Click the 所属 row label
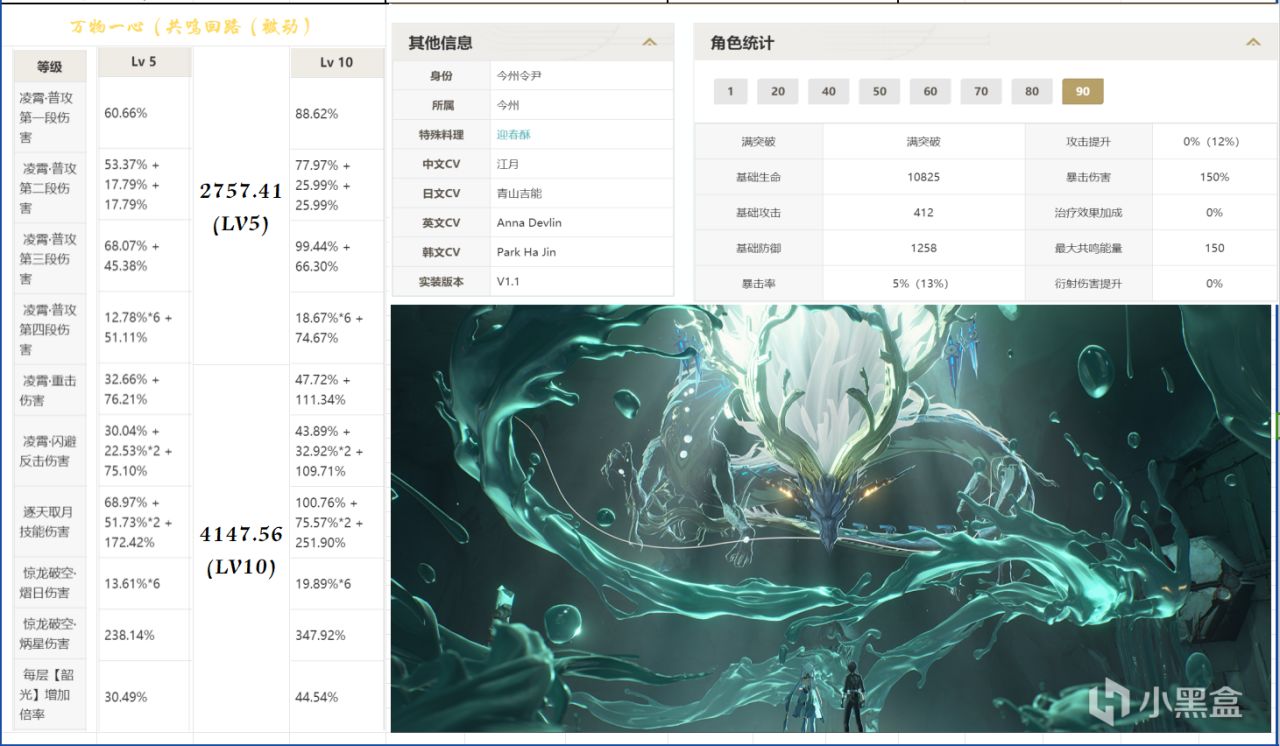Screen dimensions: 1280x746 441,105
